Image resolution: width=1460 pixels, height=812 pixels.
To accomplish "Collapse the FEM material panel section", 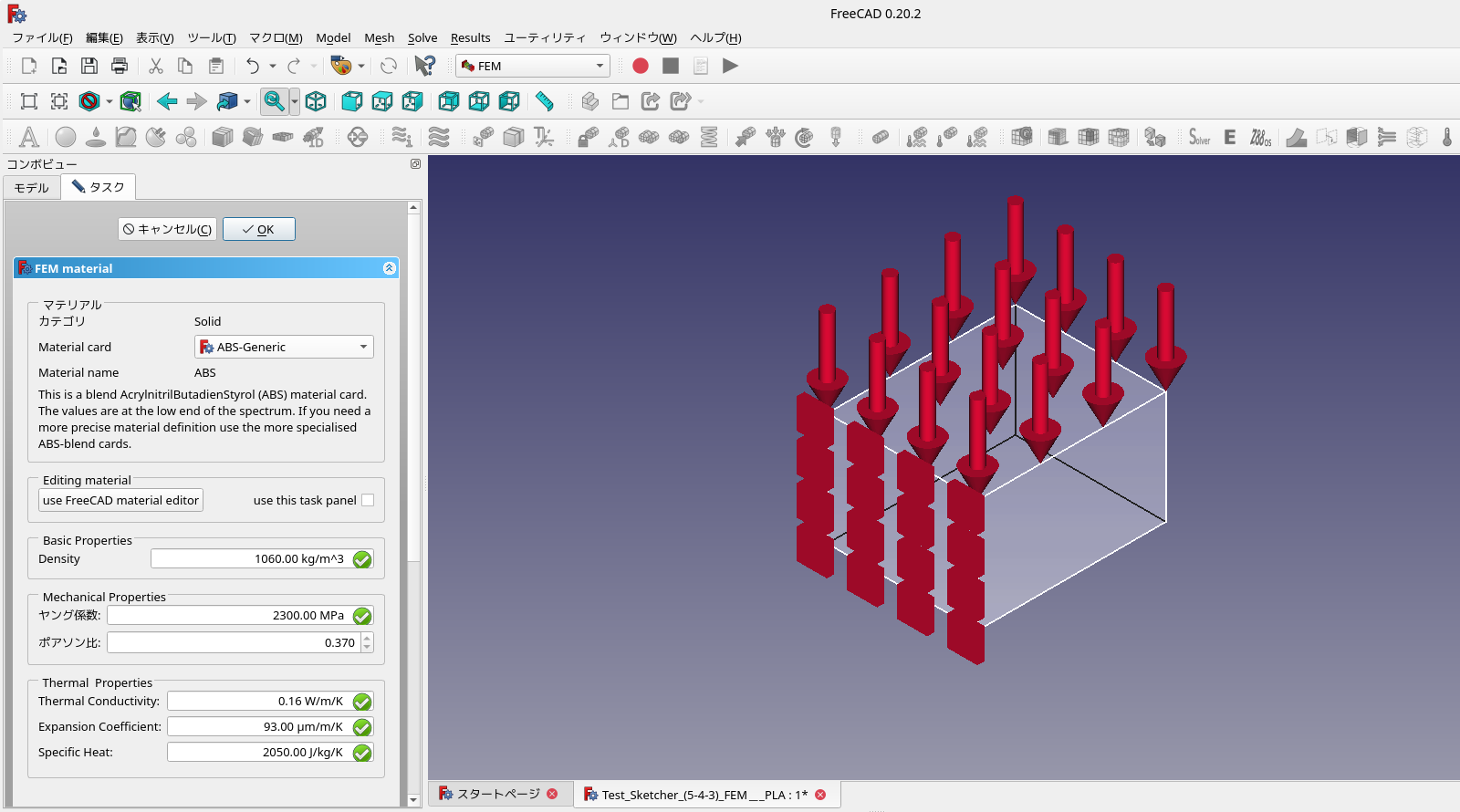I will (x=389, y=268).
